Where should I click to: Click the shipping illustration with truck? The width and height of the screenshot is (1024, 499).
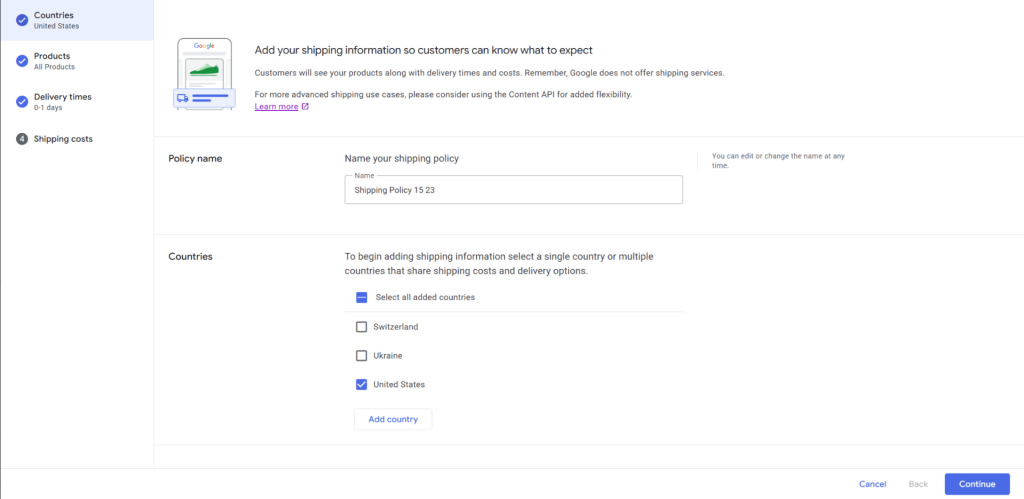pos(204,74)
